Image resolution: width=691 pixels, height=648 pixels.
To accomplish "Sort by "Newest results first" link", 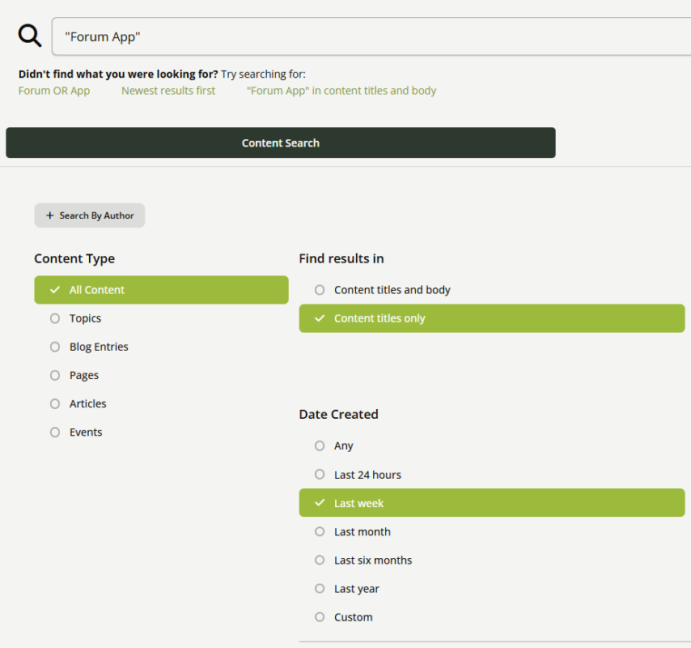I will [x=168, y=91].
